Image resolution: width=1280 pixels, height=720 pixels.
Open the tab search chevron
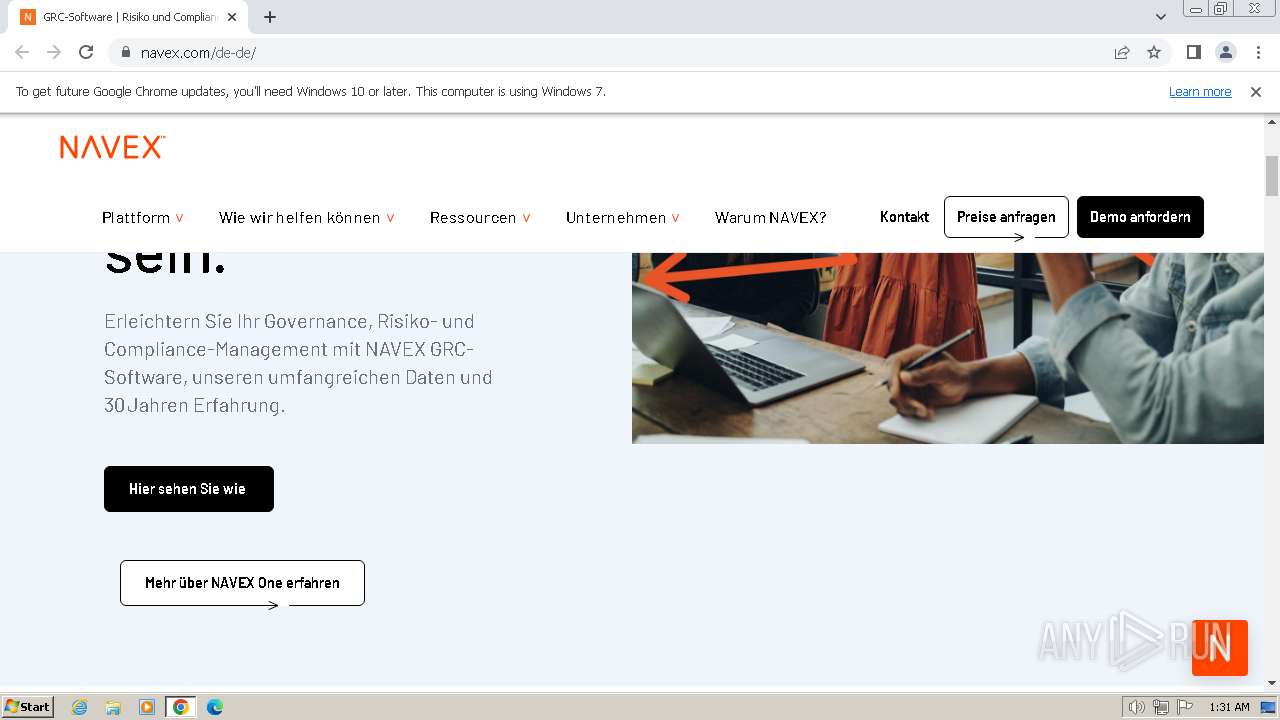(x=1160, y=17)
